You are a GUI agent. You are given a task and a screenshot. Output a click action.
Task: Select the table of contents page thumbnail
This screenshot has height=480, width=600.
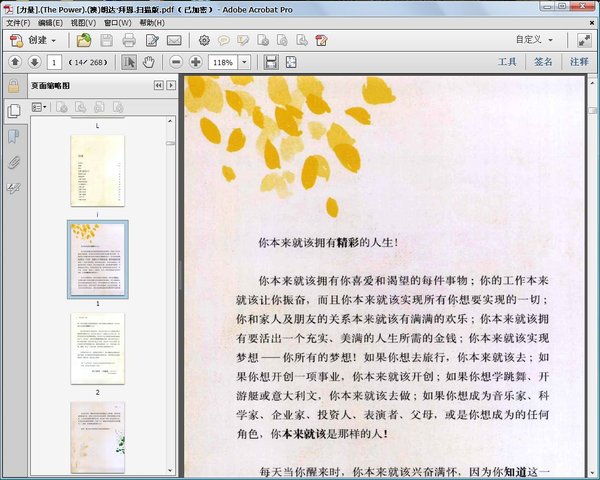click(x=98, y=171)
